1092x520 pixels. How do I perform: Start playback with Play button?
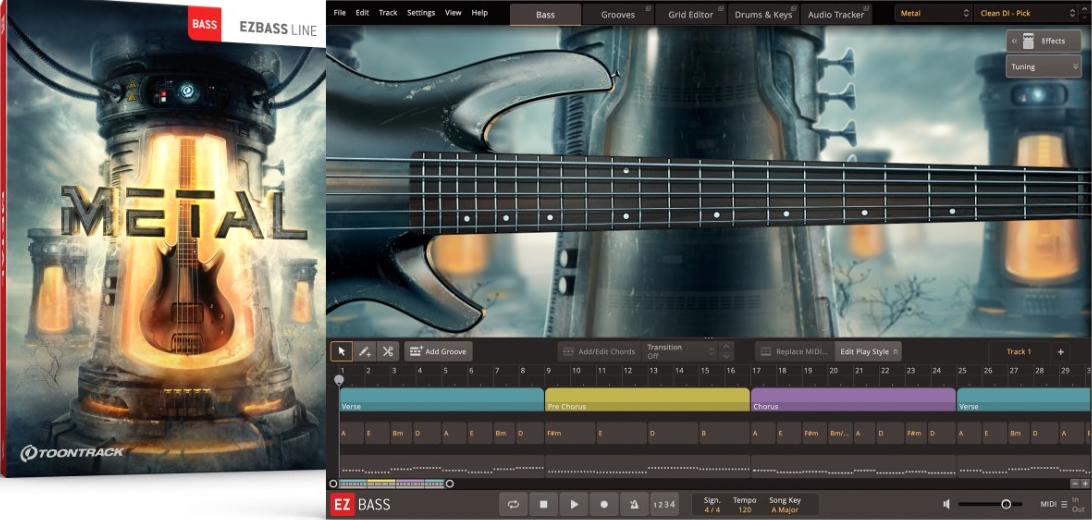[574, 504]
